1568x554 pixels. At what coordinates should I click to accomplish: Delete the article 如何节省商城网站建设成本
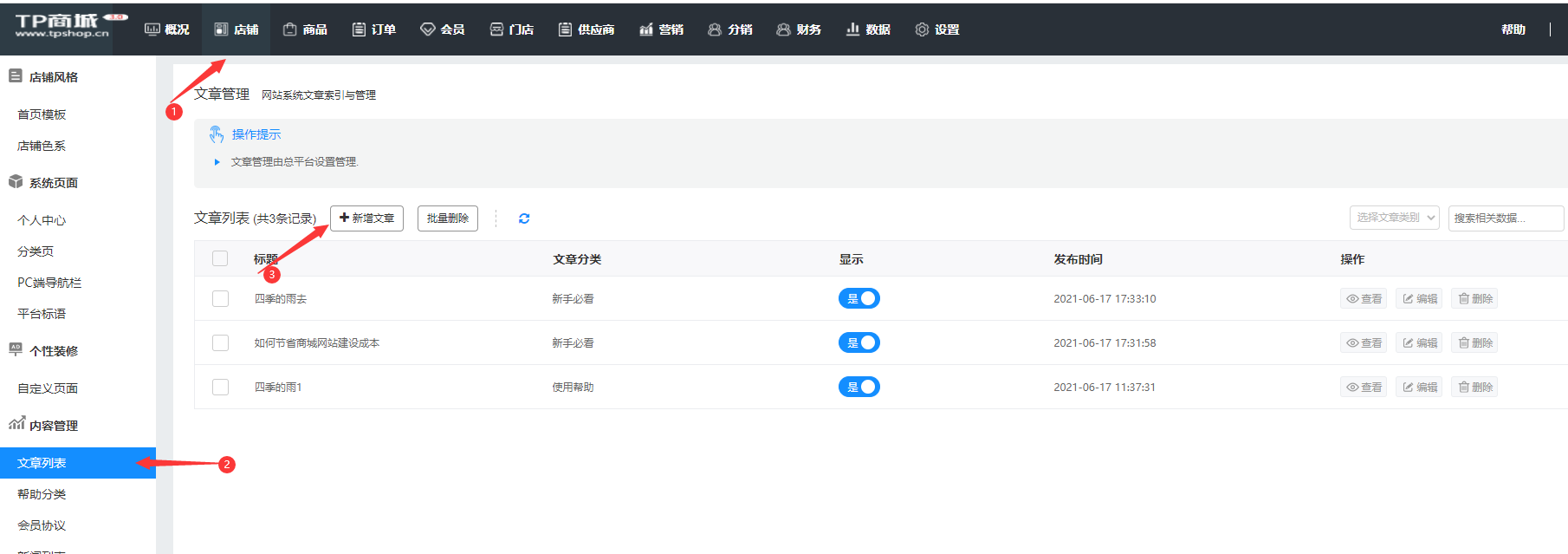(1474, 343)
